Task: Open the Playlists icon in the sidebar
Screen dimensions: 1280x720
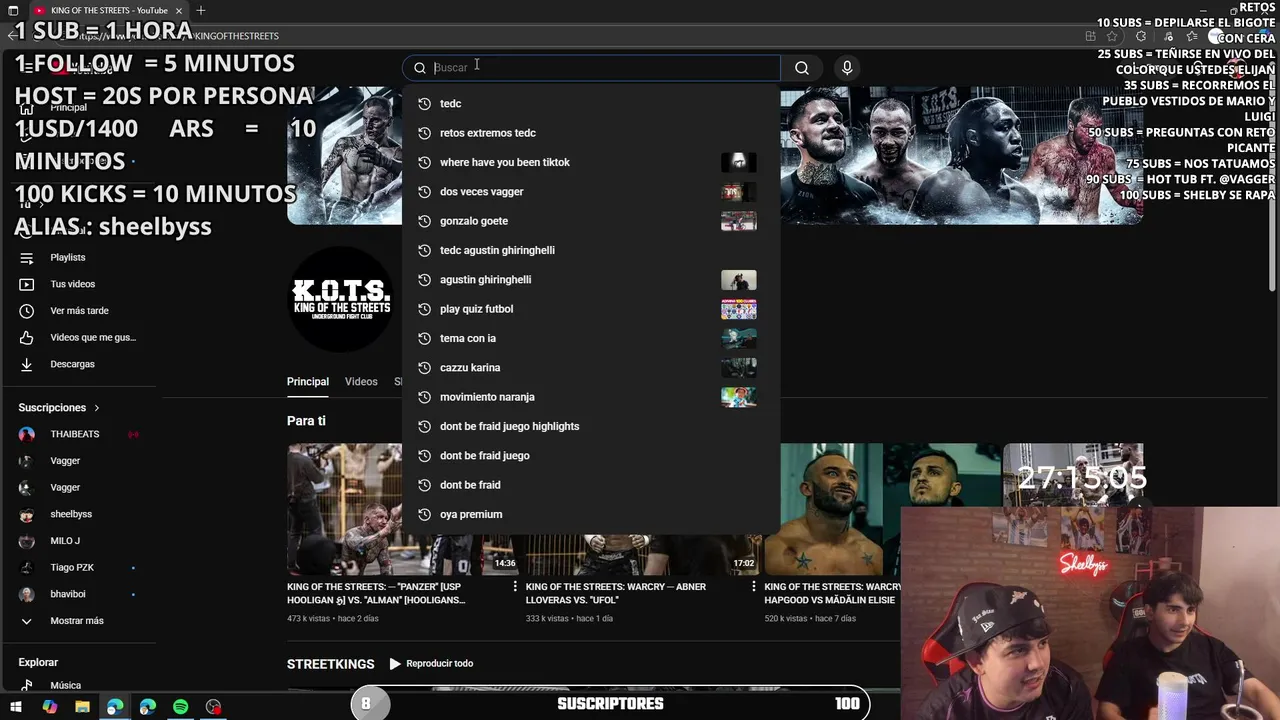Action: coord(27,258)
